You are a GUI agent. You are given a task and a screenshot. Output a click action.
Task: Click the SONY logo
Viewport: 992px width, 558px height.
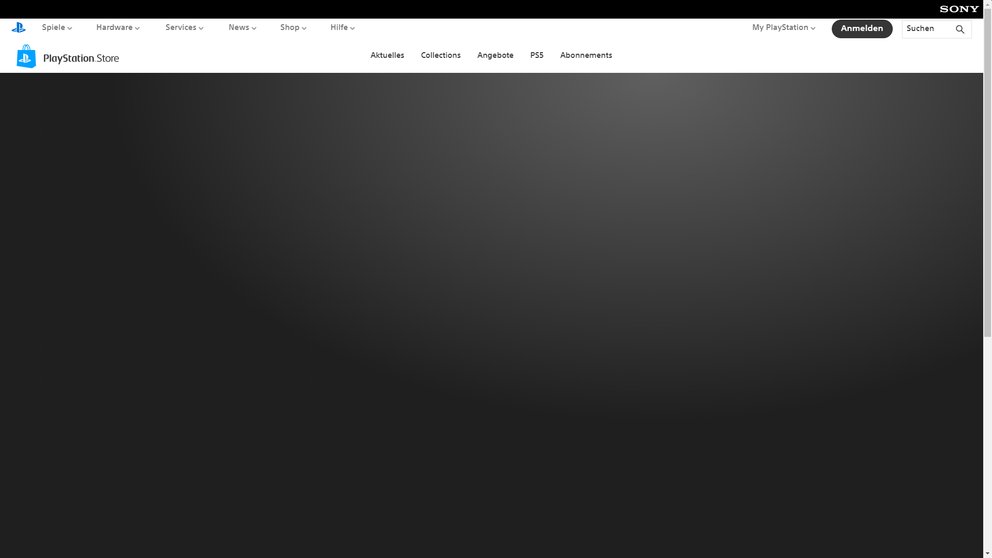959,9
